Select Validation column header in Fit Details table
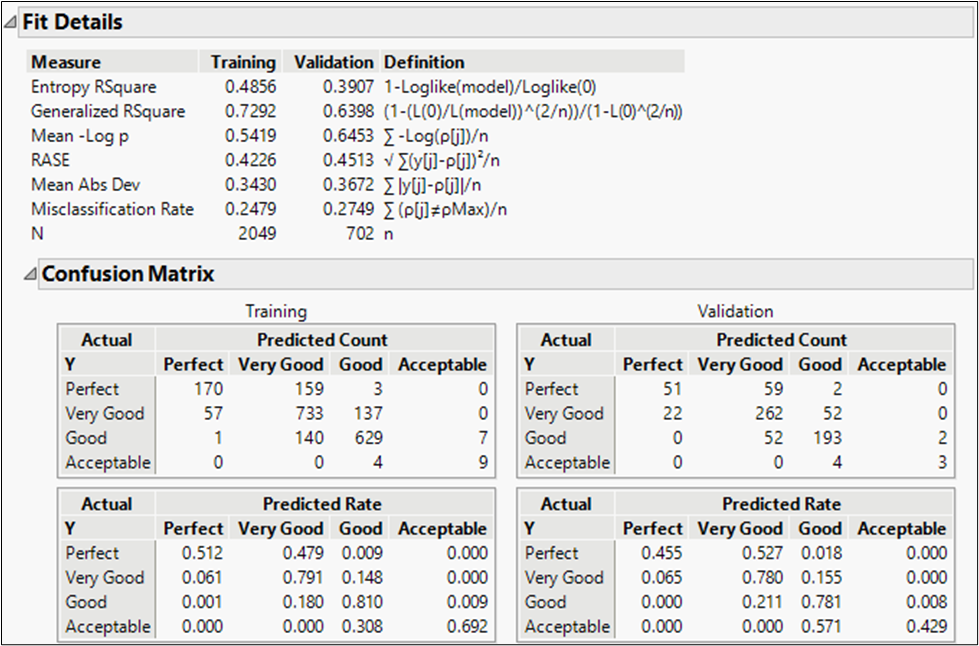The height and width of the screenshot is (646, 979). (x=333, y=62)
